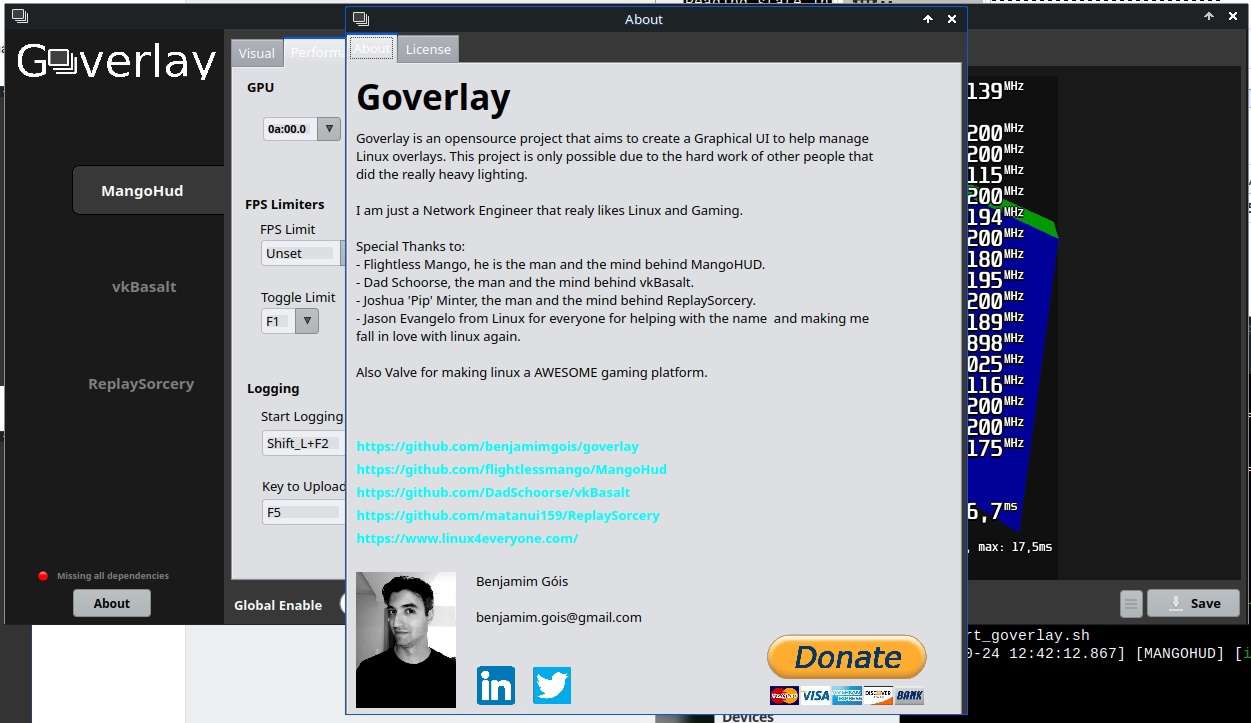This screenshot has height=723, width=1251.
Task: Click the red missing dependencies indicator
Action: pyautogui.click(x=43, y=576)
